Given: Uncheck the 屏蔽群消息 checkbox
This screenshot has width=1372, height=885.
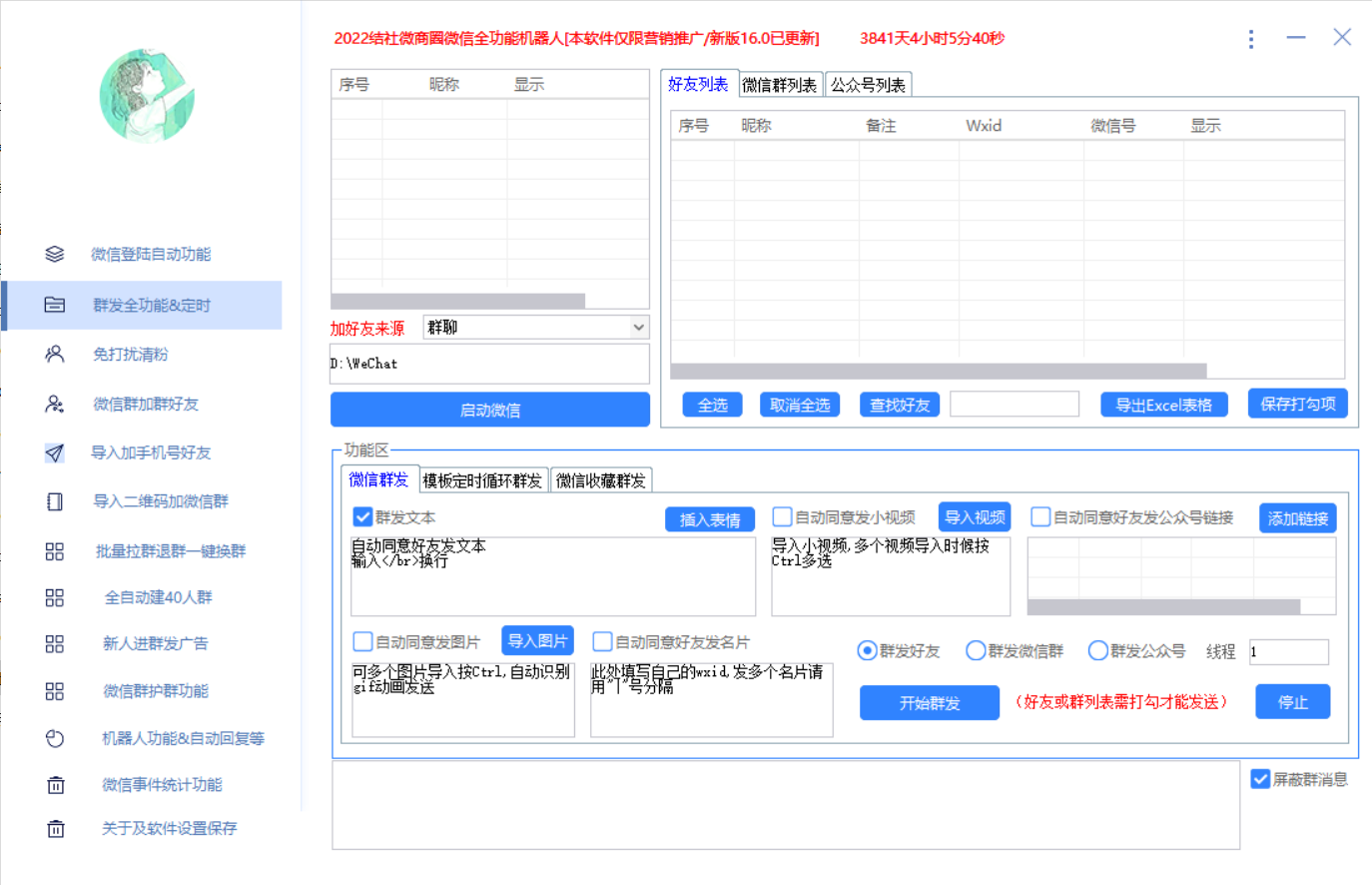Looking at the screenshot, I should click(x=1261, y=777).
